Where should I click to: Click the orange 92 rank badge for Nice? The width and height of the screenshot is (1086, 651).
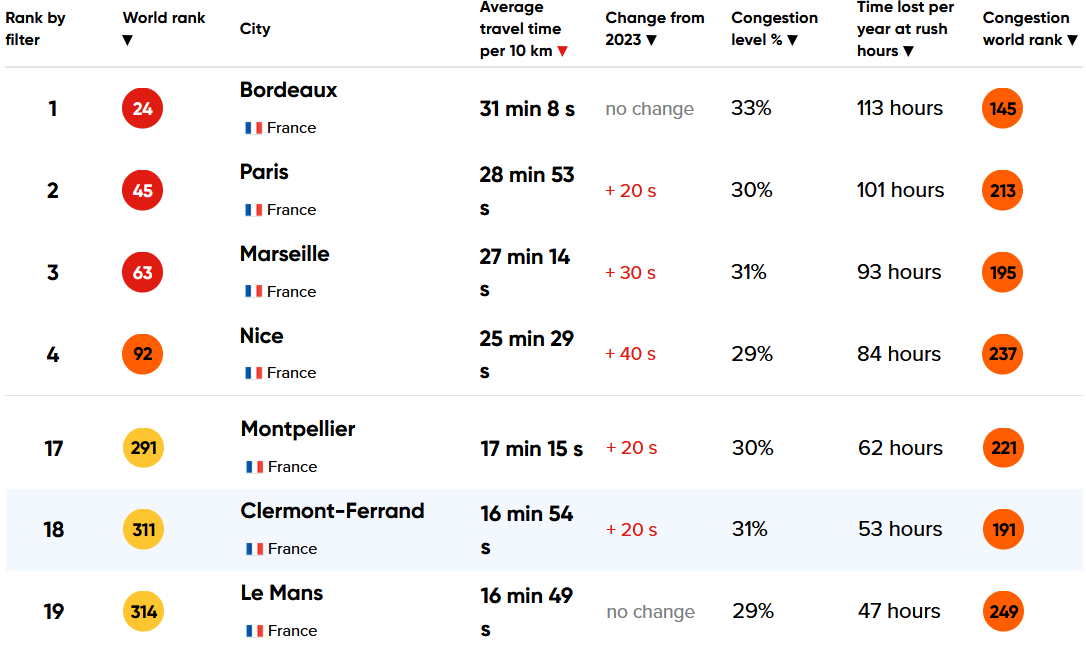click(142, 354)
